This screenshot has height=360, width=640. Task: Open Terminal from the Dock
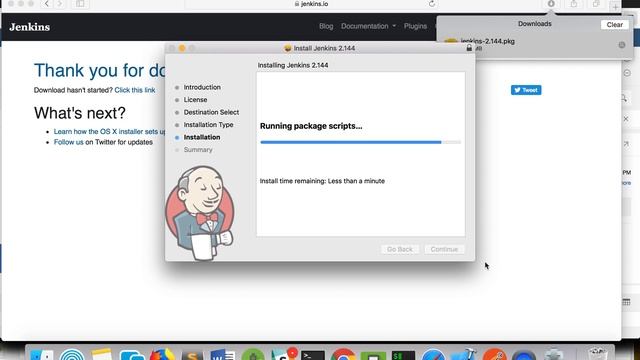pos(313,355)
